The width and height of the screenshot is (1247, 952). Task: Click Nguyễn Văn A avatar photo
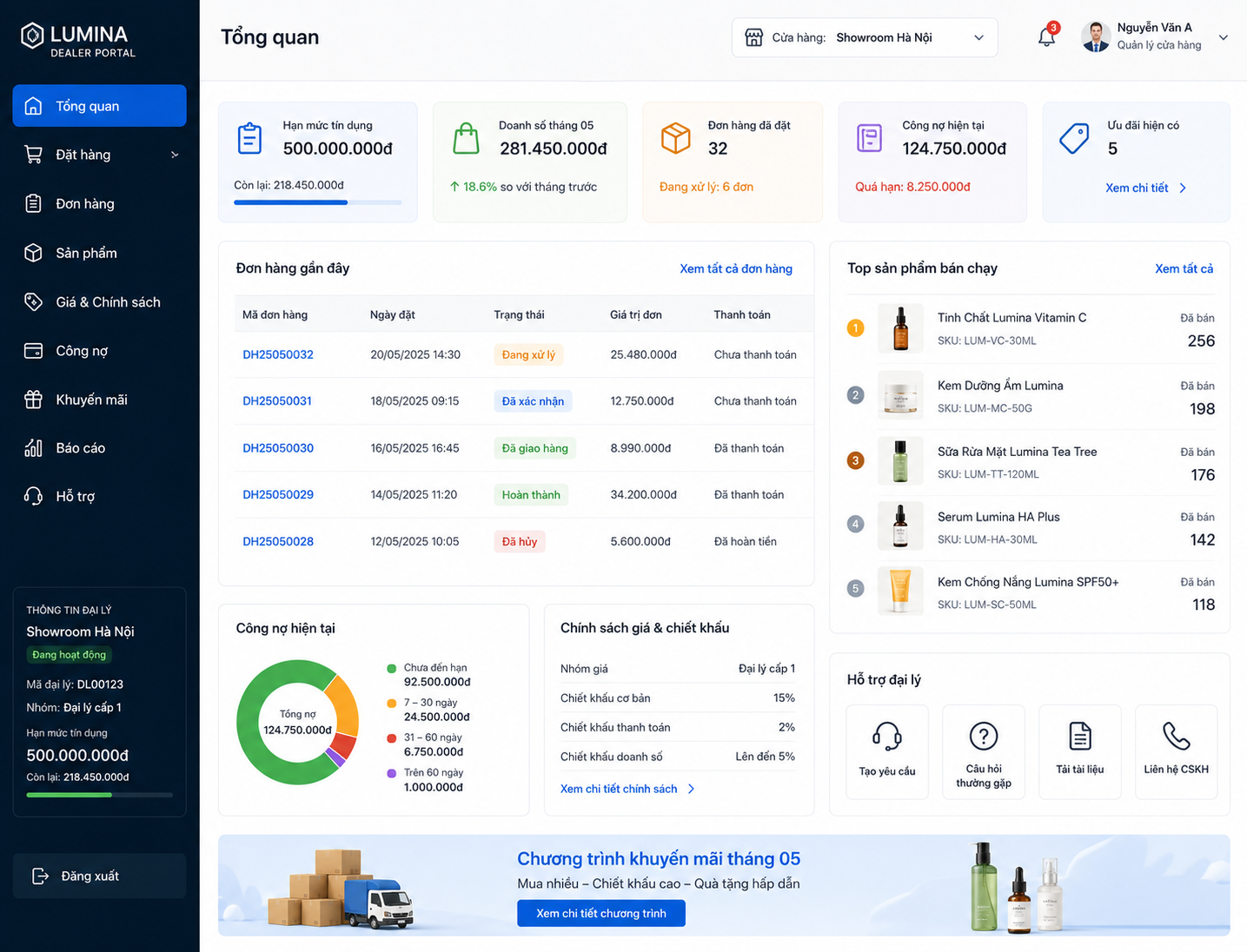pos(1096,36)
